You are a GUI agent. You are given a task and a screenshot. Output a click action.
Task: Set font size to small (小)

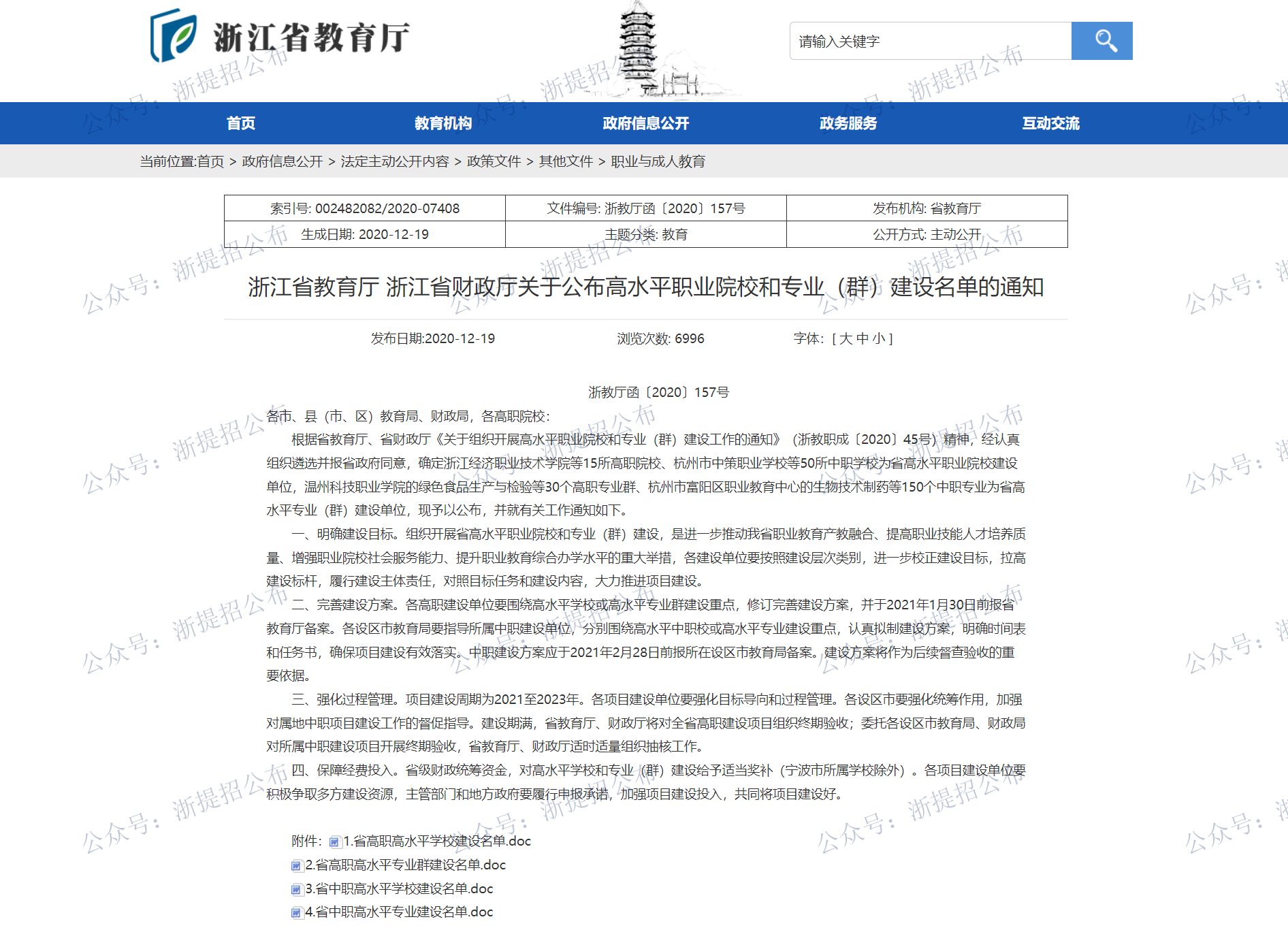(x=879, y=339)
